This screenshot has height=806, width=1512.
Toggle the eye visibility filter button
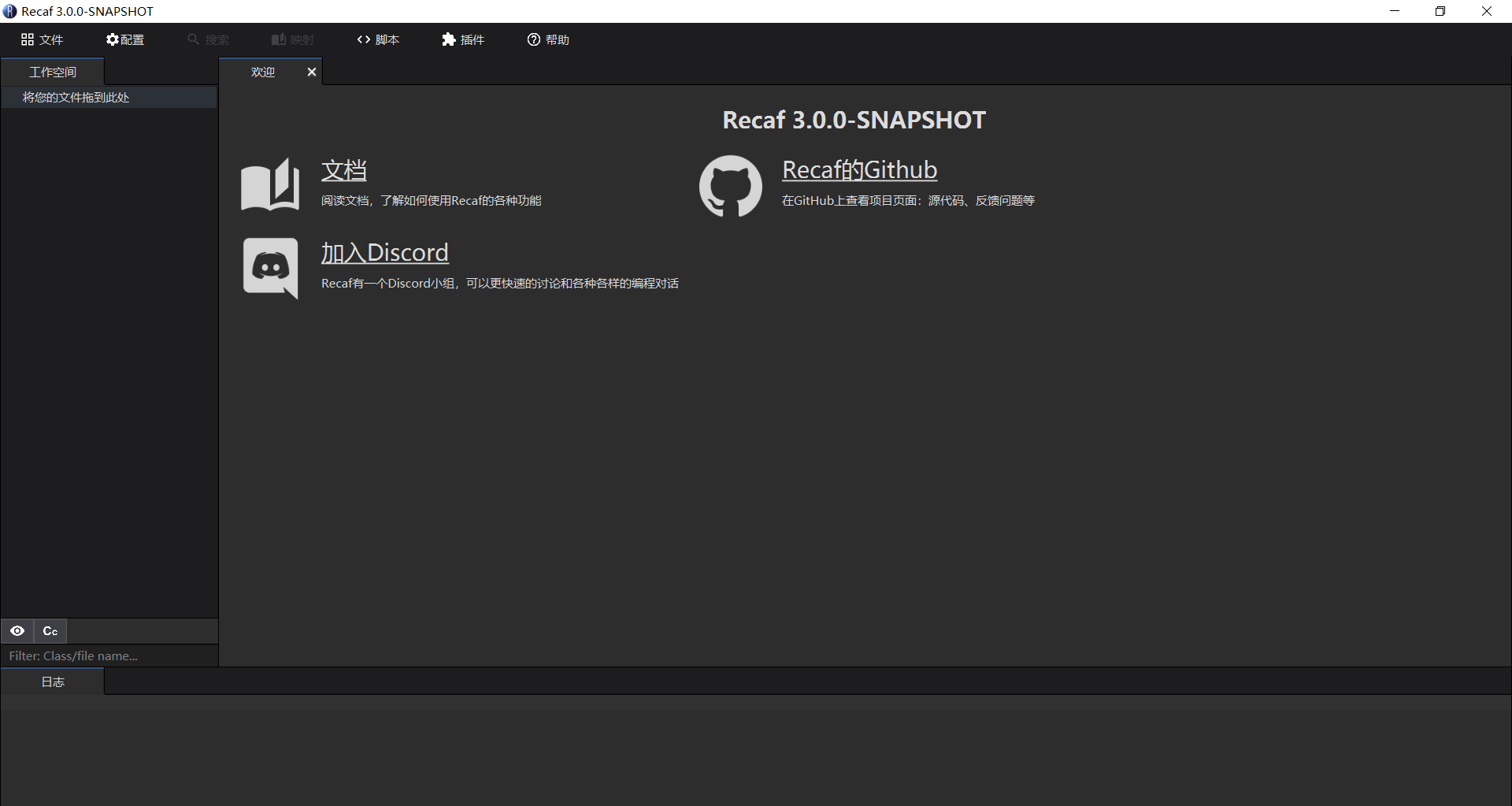tap(17, 631)
